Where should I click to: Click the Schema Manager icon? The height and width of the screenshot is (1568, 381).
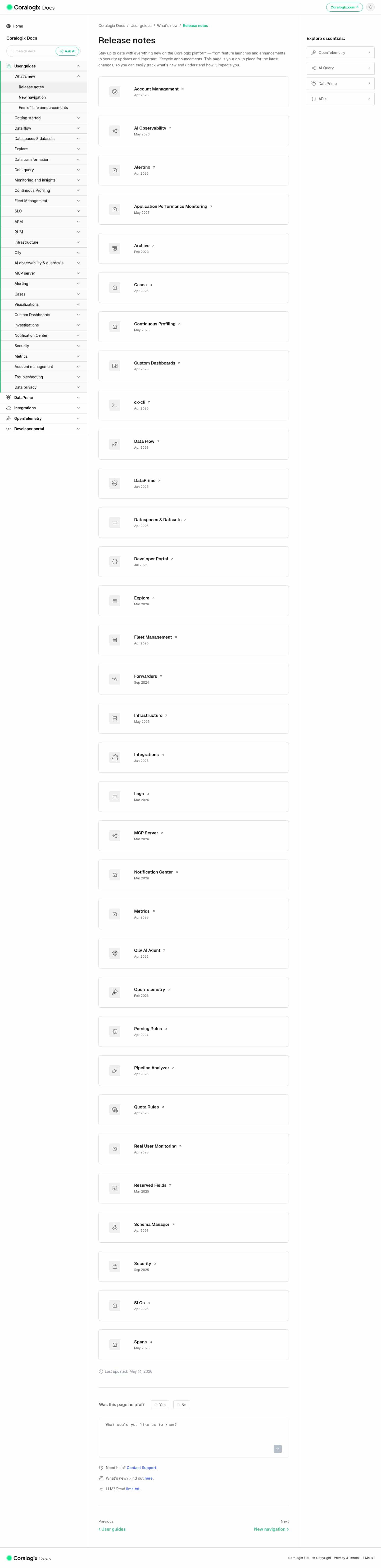coord(114,1227)
